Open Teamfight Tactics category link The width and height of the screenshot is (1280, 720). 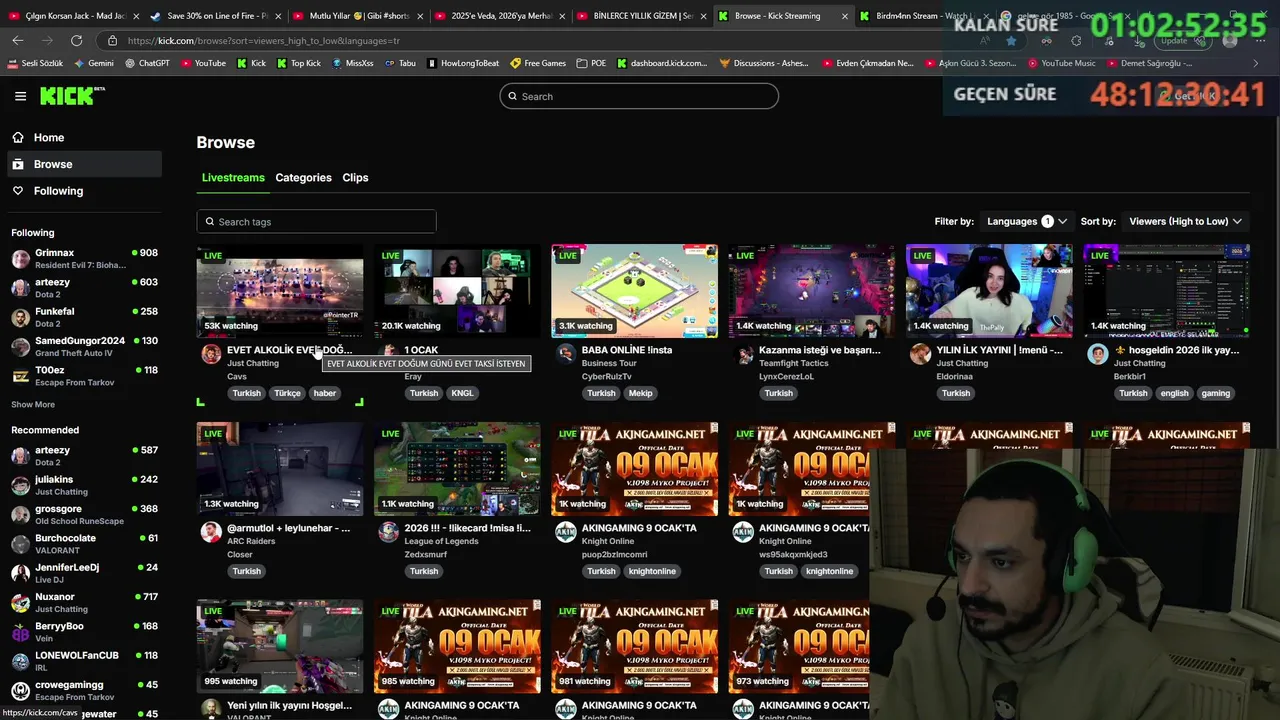click(x=794, y=363)
